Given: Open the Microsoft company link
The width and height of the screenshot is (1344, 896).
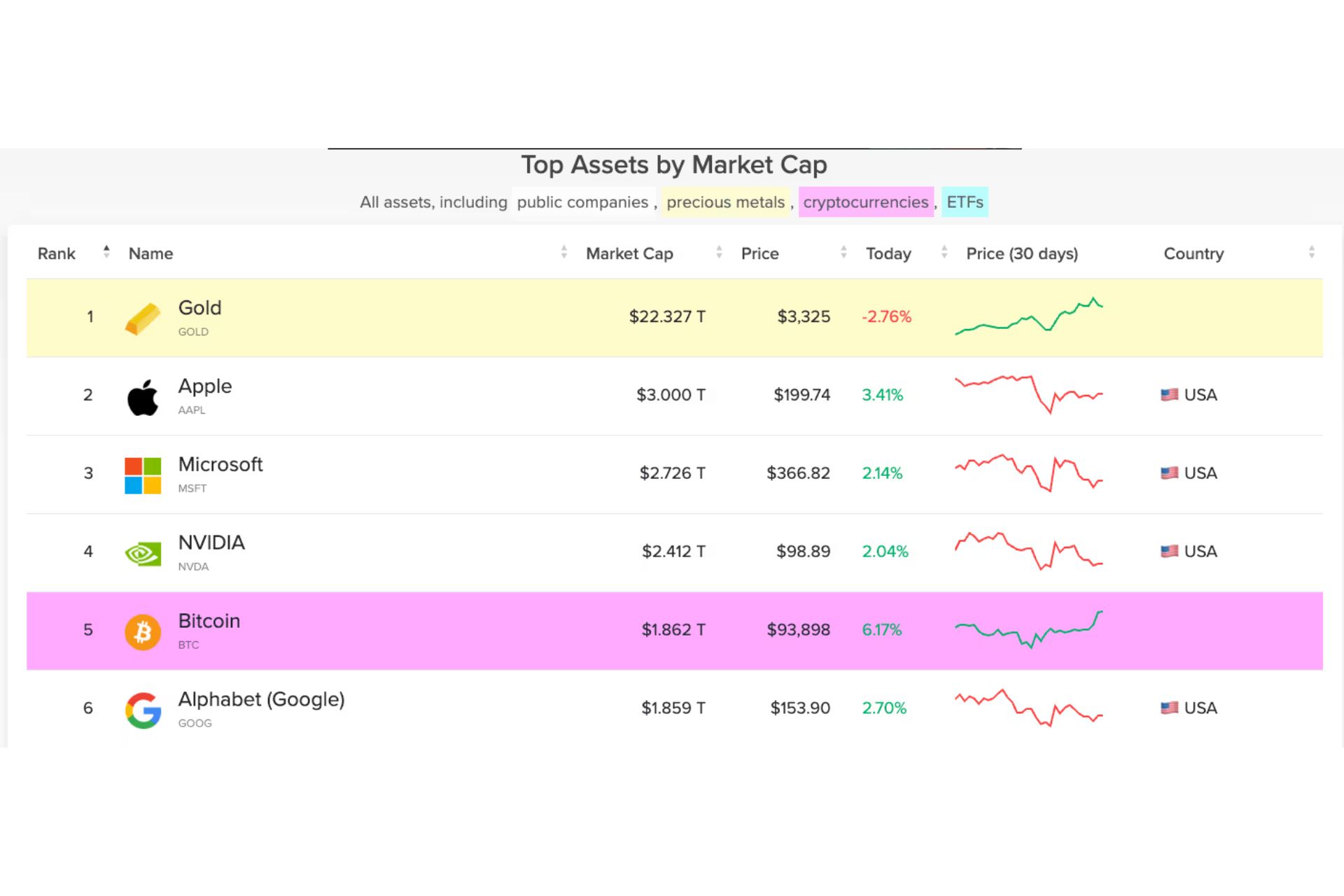Looking at the screenshot, I should pos(220,464).
